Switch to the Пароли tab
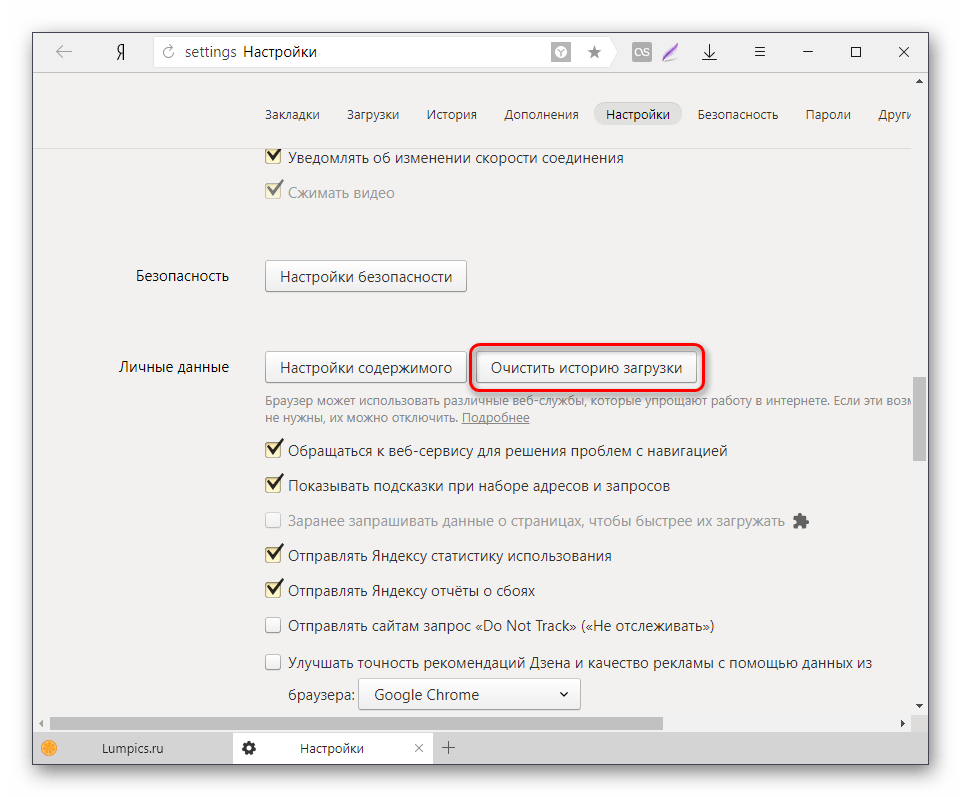This screenshot has width=961, height=797. pos(828,115)
